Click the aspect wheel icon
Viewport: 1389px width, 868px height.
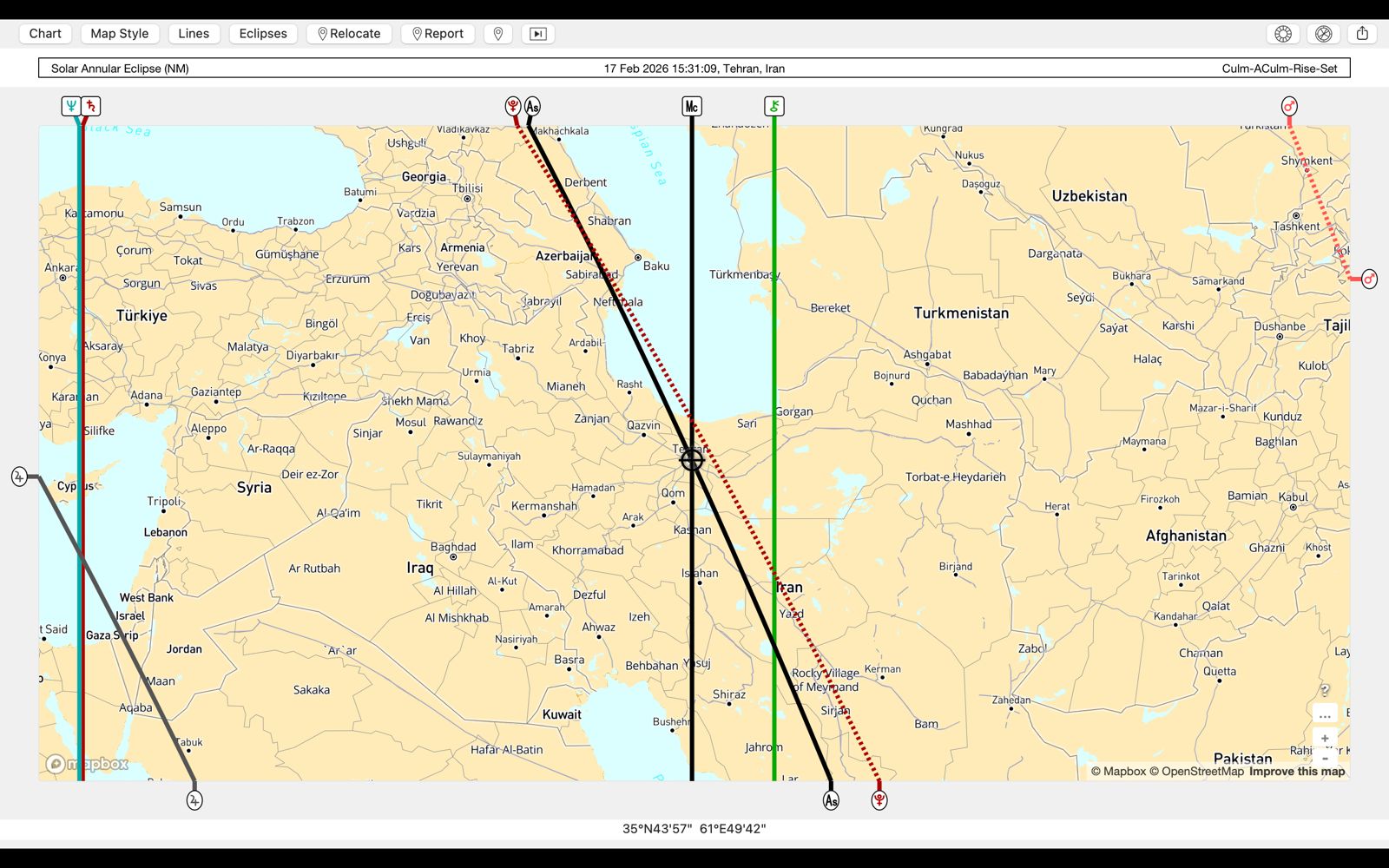pos(1323,34)
